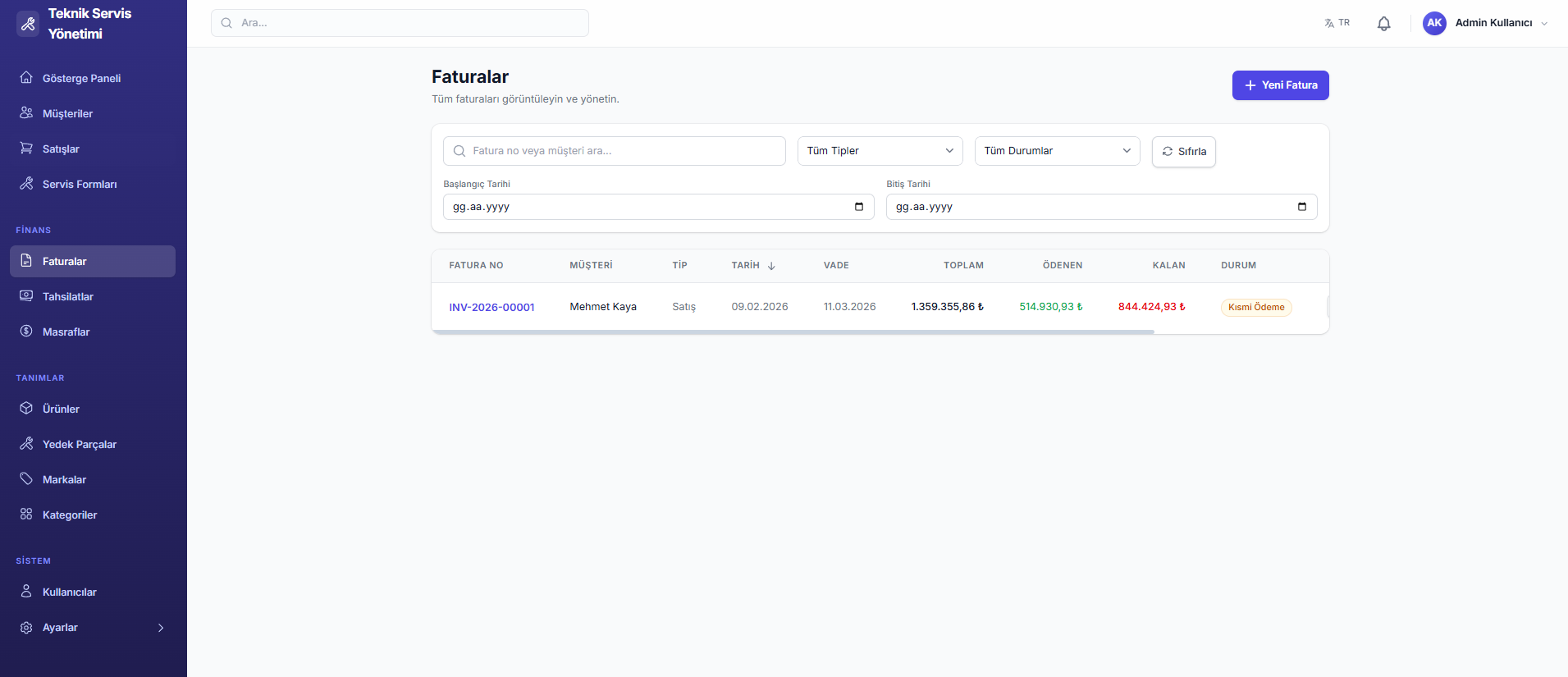Viewport: 1568px width, 677px height.
Task: Open invoice INV-2026-00001 link
Action: 491,308
